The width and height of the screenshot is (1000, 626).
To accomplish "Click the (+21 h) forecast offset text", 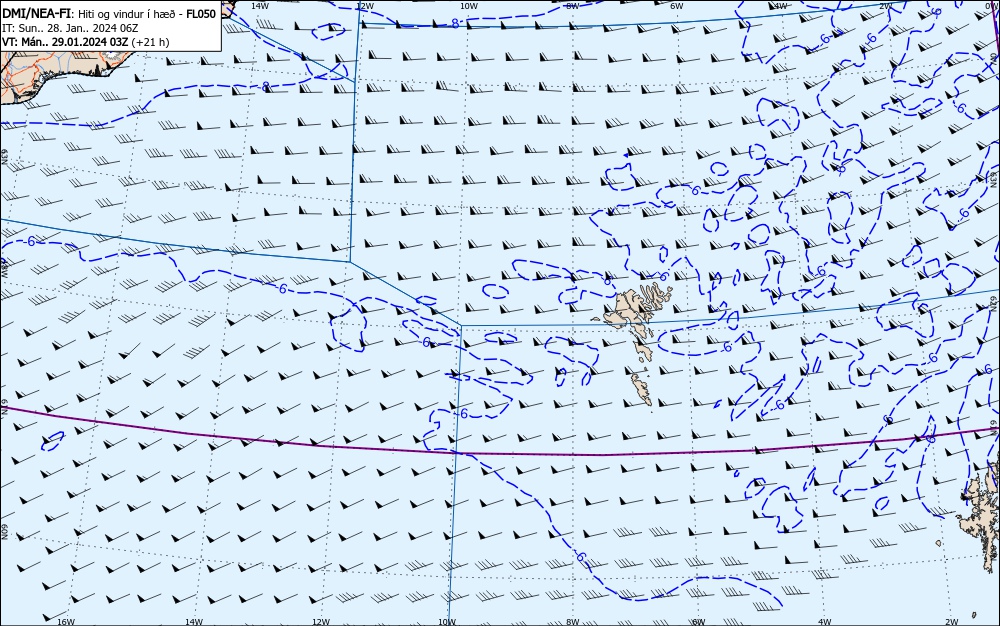I will click(x=151, y=42).
